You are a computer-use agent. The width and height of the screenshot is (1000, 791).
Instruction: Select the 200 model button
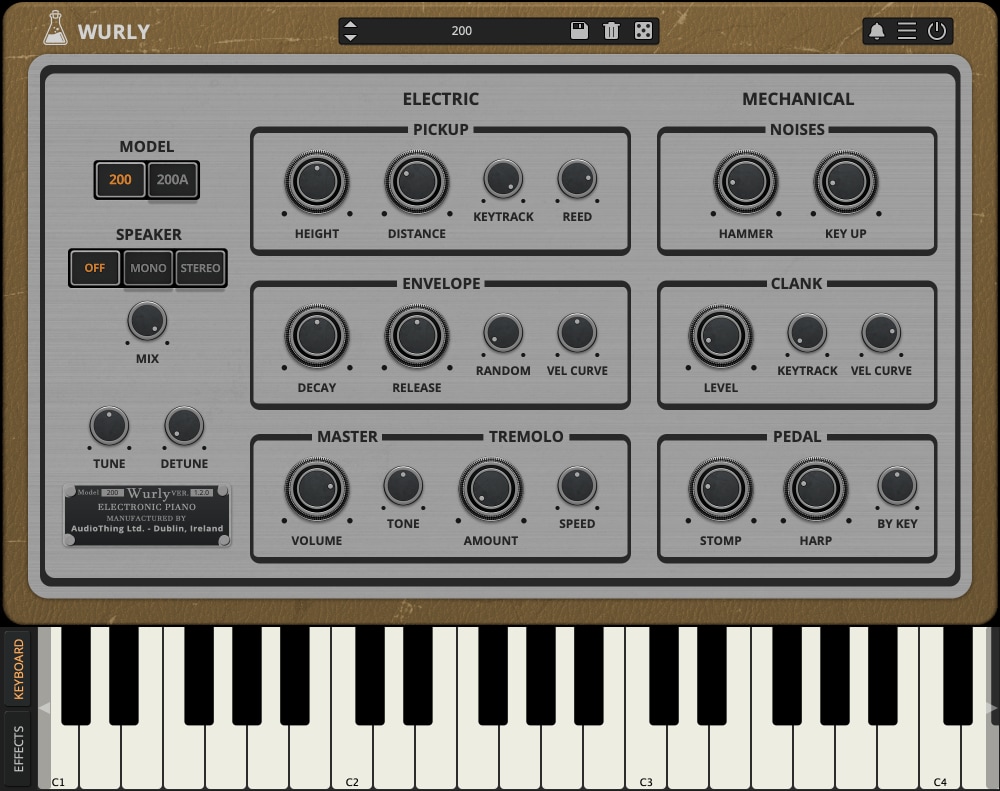tap(120, 180)
